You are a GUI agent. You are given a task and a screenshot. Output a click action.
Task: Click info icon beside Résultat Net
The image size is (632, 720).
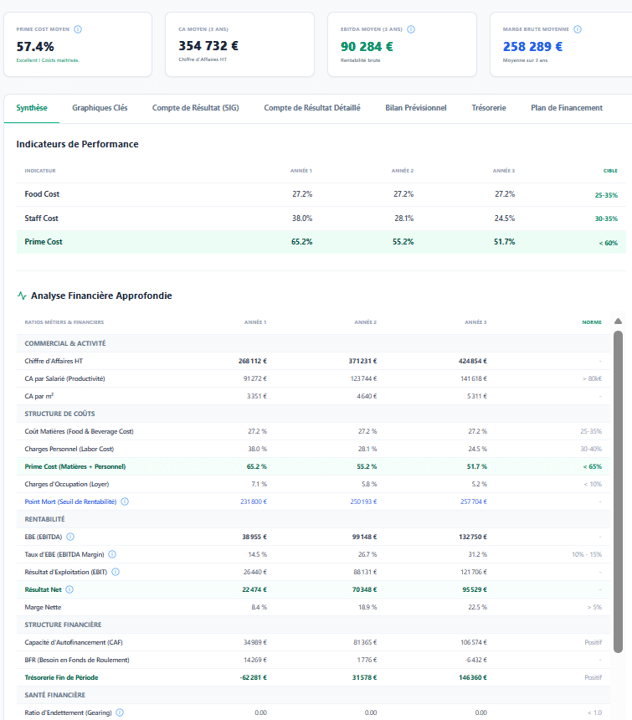[x=70, y=589]
